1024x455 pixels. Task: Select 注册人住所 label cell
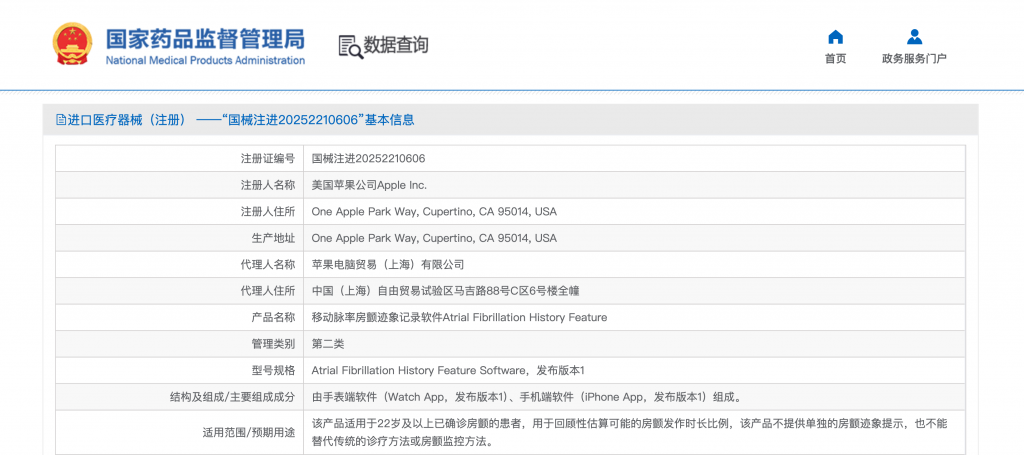pos(179,212)
